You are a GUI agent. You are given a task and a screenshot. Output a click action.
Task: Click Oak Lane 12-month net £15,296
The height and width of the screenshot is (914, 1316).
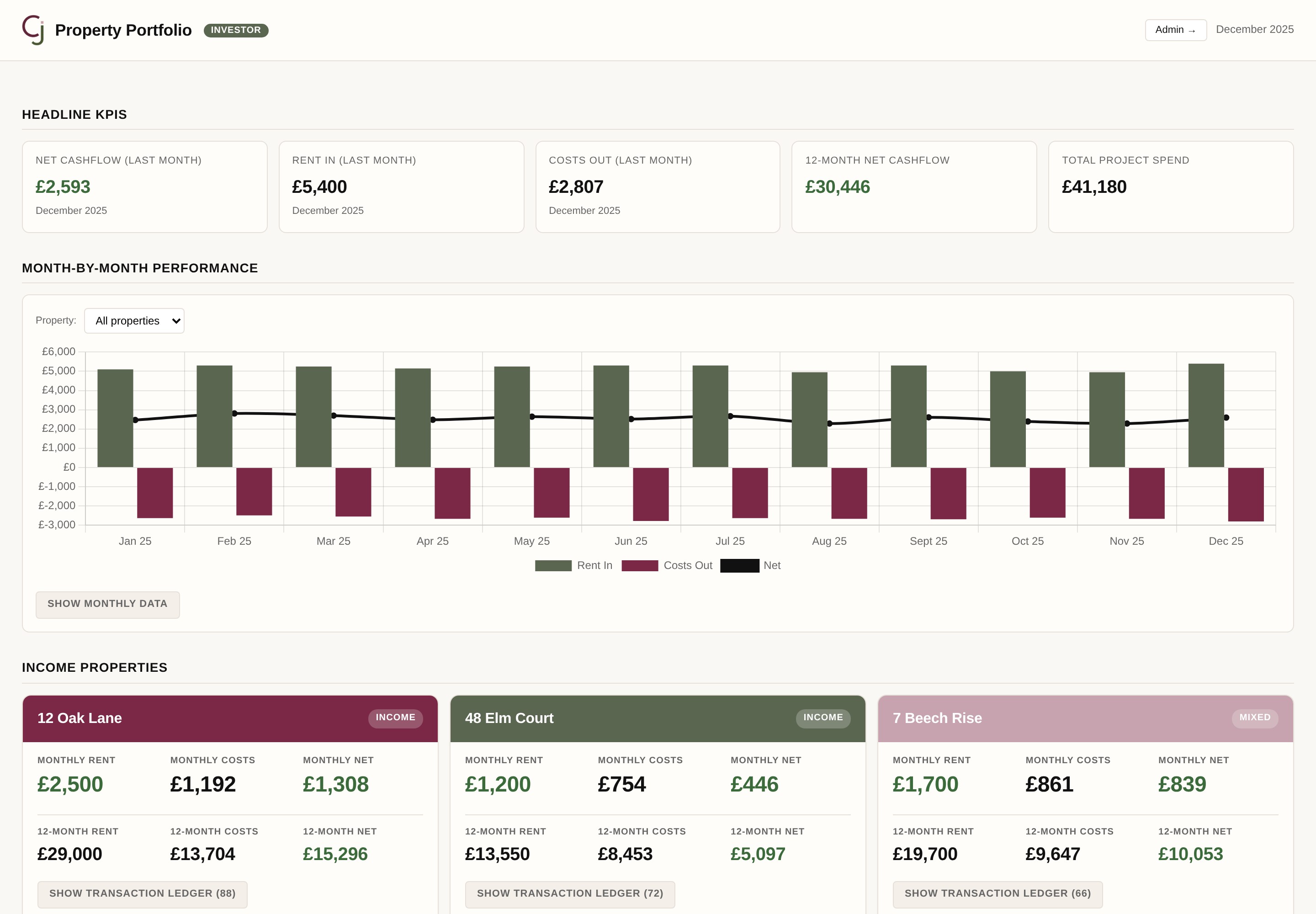[335, 855]
